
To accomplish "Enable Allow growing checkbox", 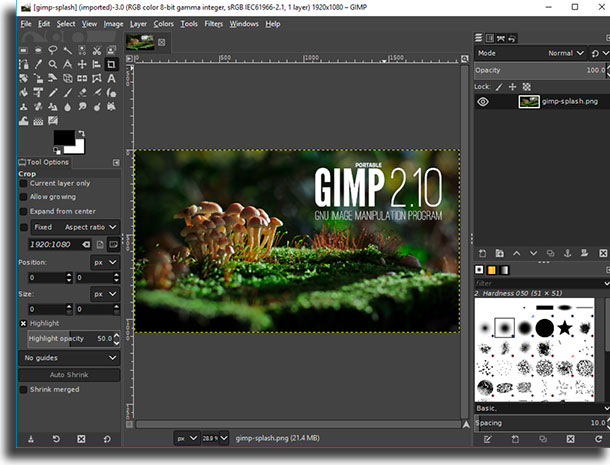I will (x=23, y=197).
